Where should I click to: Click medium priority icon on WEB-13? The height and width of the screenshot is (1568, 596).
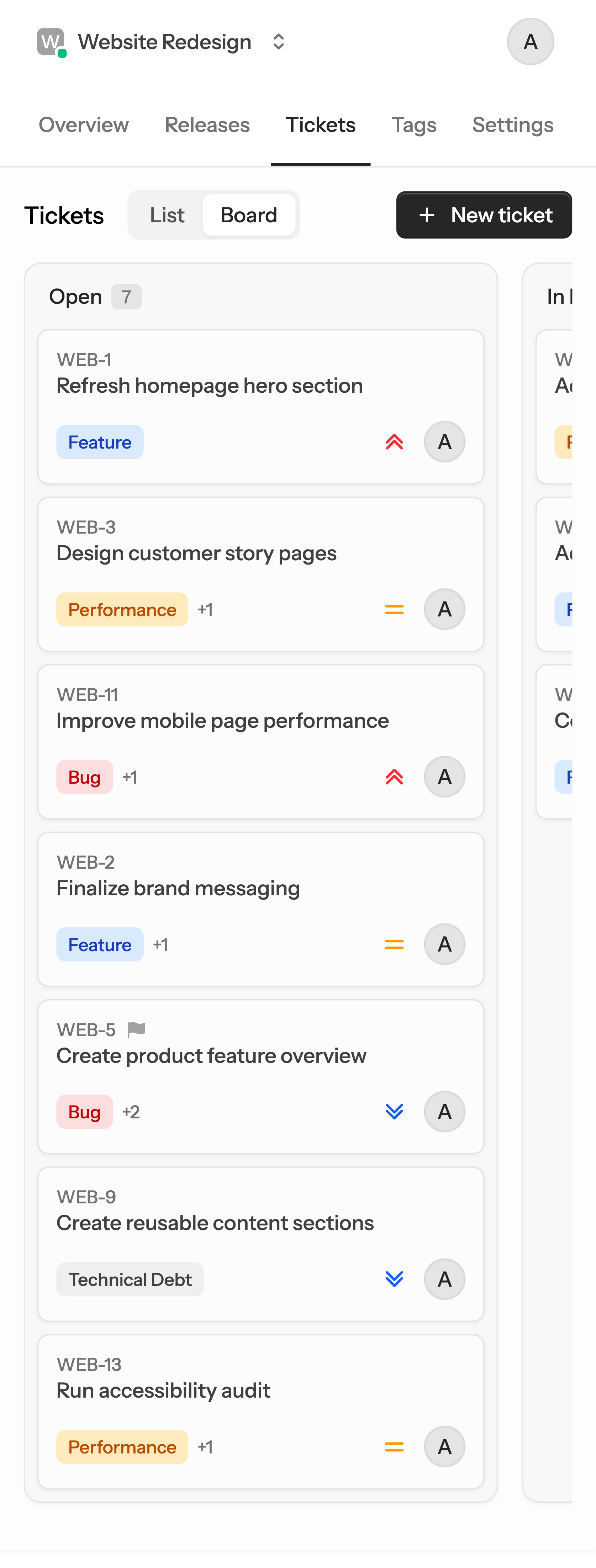pyautogui.click(x=395, y=1446)
